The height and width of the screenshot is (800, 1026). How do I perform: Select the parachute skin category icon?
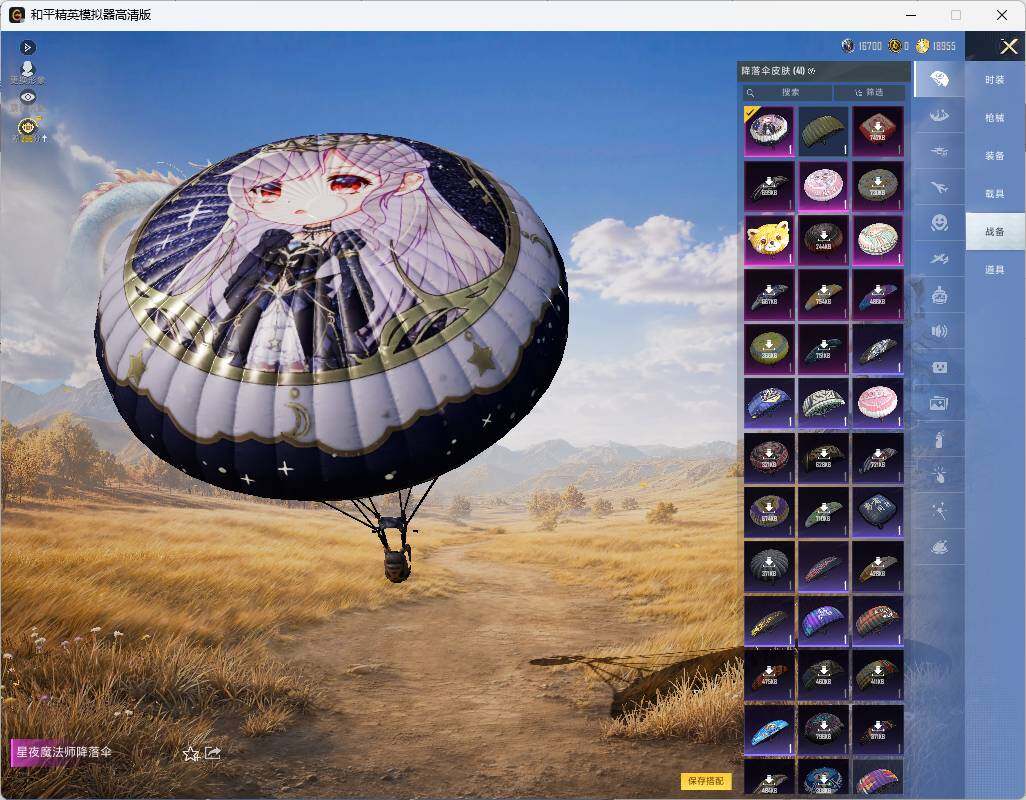[x=939, y=79]
